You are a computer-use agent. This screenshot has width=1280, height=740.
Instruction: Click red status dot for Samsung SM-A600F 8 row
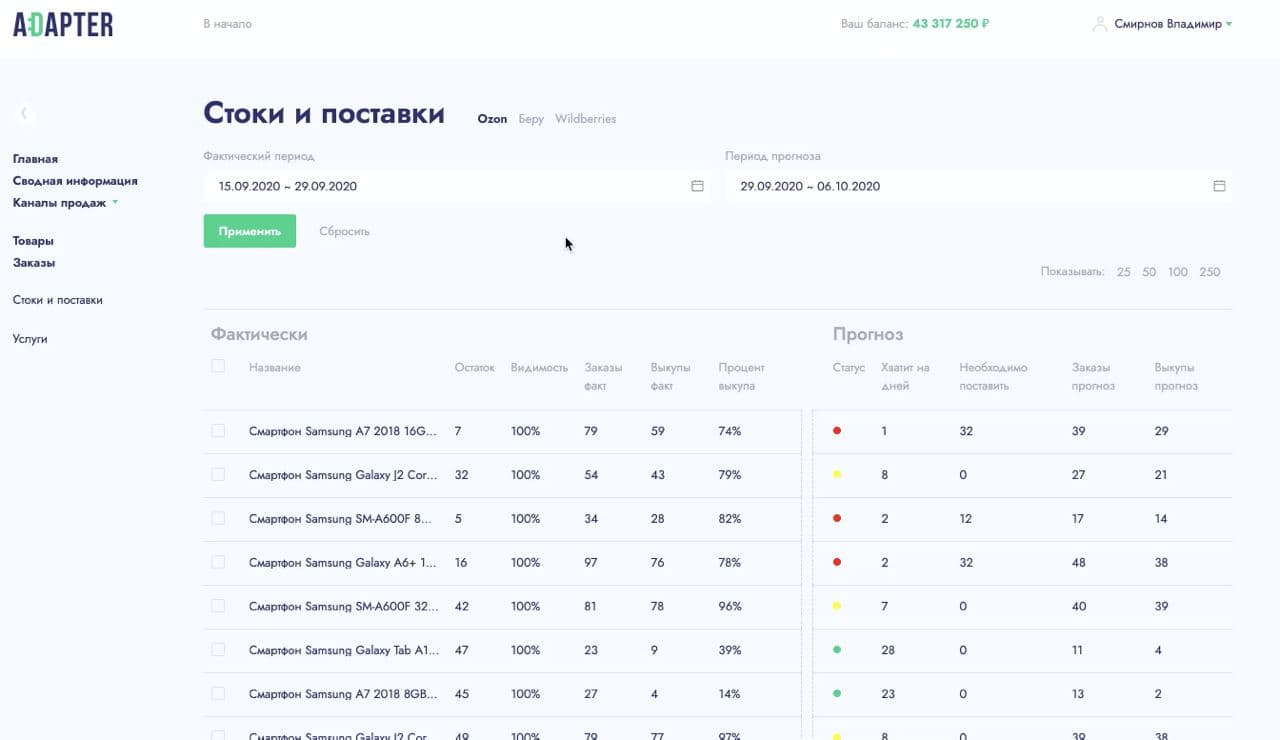click(837, 519)
